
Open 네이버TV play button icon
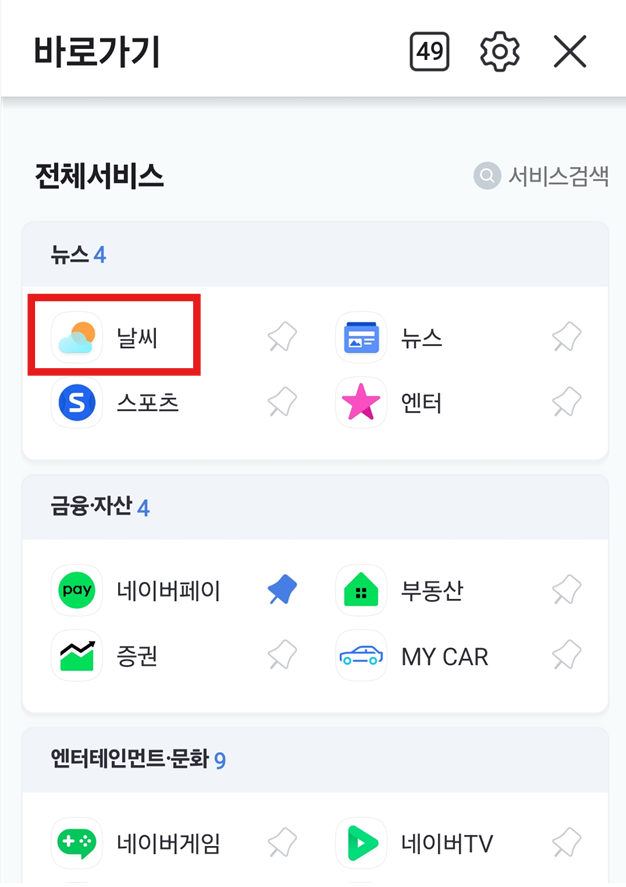point(361,843)
